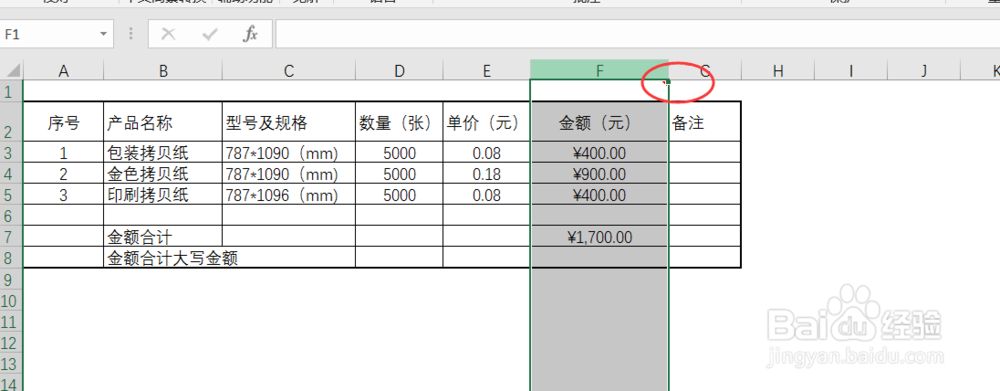Click serial number 2 cell

63,173
